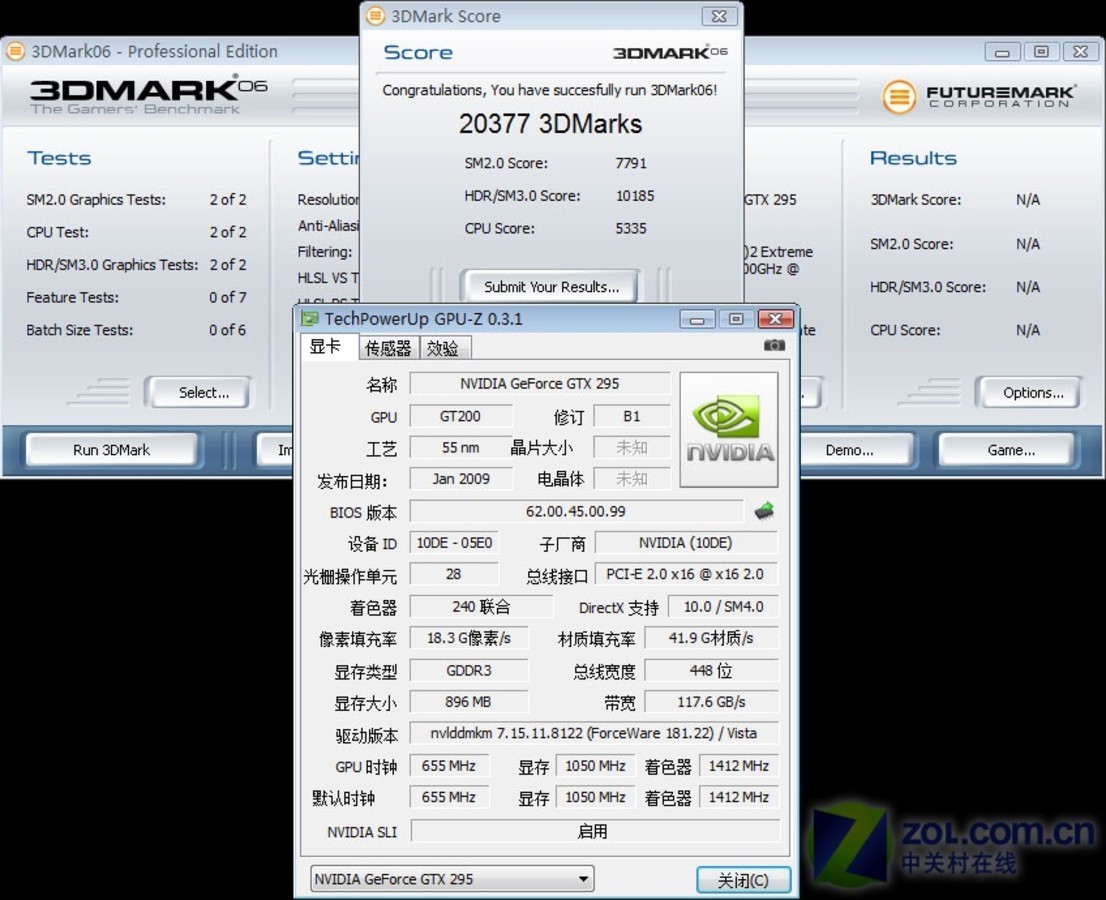The image size is (1106, 900).
Task: Click the GPU-Z title bar app icon
Action: click(310, 319)
